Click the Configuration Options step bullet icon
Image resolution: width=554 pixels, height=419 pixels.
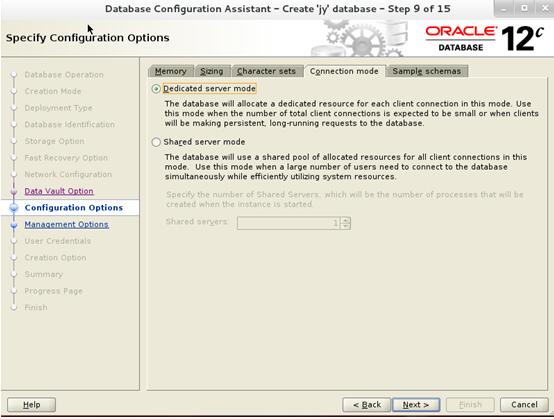pos(14,208)
